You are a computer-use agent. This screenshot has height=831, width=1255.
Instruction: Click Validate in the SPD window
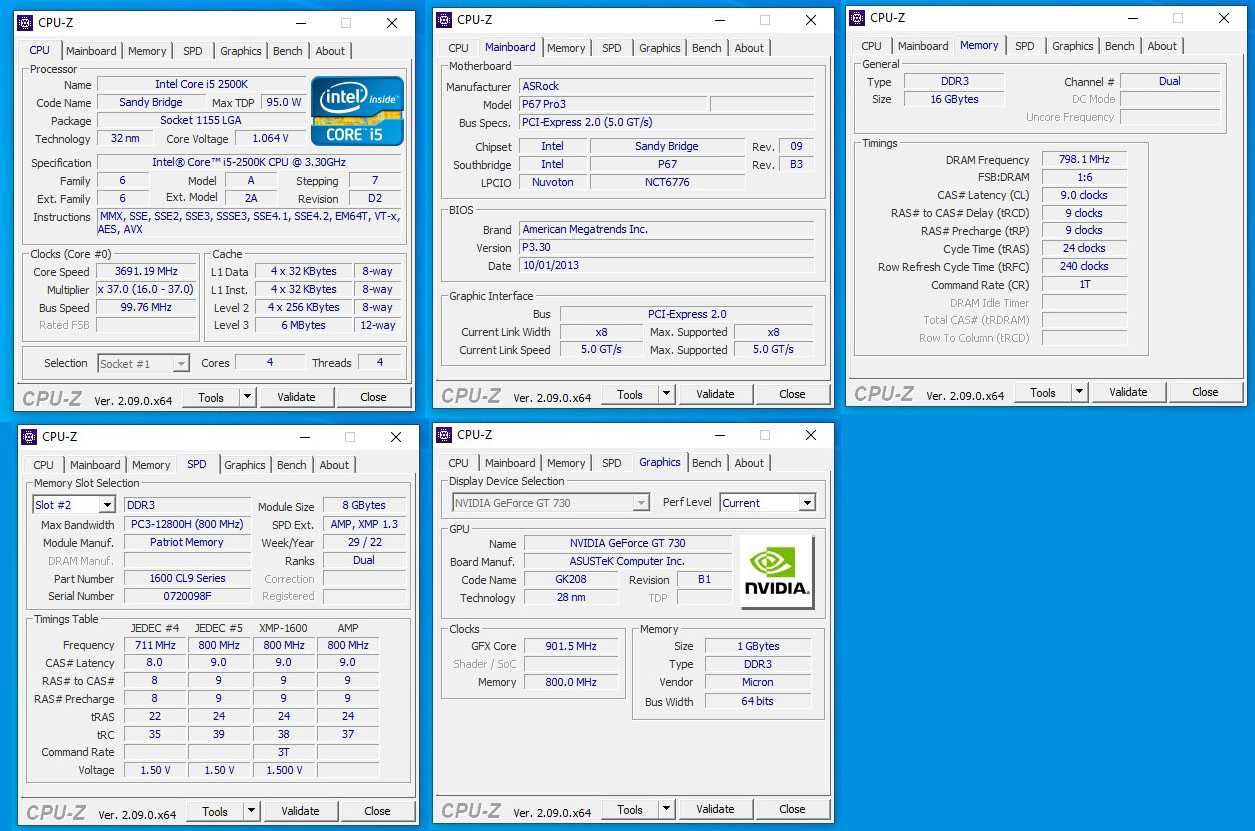tap(300, 811)
